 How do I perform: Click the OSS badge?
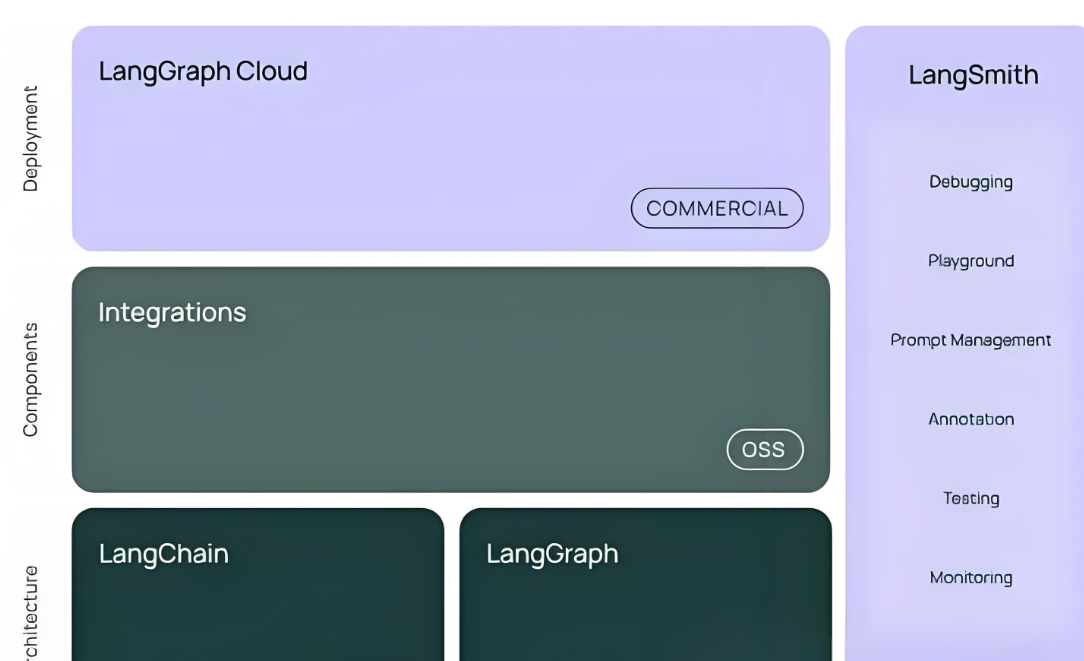[764, 450]
